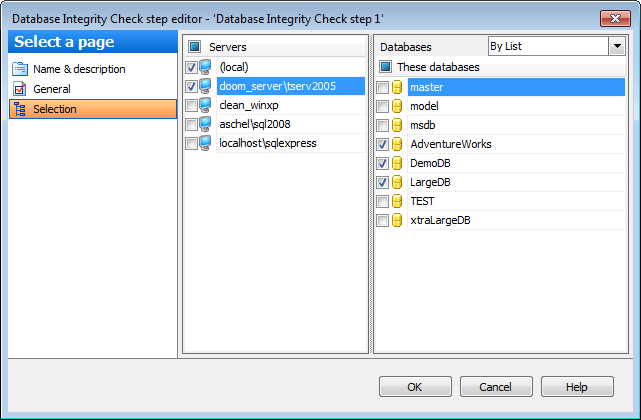Select the doom_server\tserv2005 server row

click(275, 86)
